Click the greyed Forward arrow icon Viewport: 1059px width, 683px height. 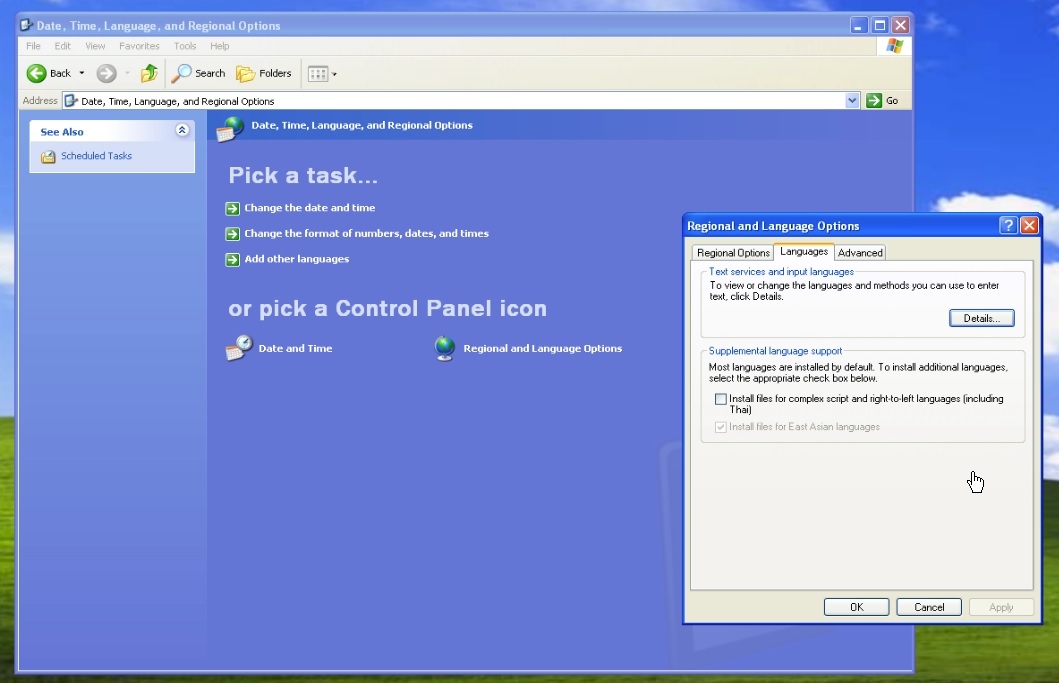click(106, 73)
